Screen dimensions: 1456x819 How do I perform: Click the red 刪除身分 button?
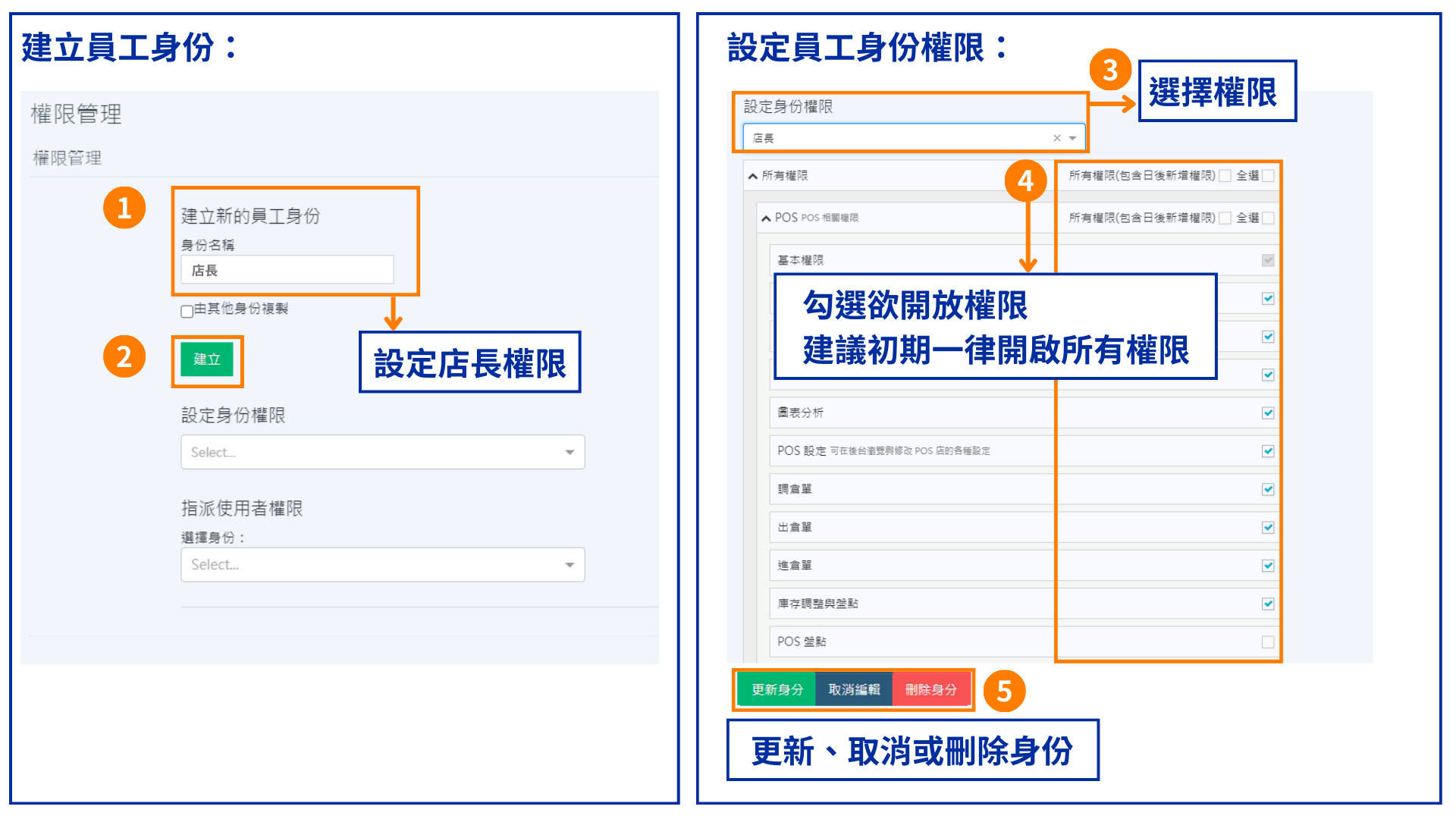click(931, 689)
